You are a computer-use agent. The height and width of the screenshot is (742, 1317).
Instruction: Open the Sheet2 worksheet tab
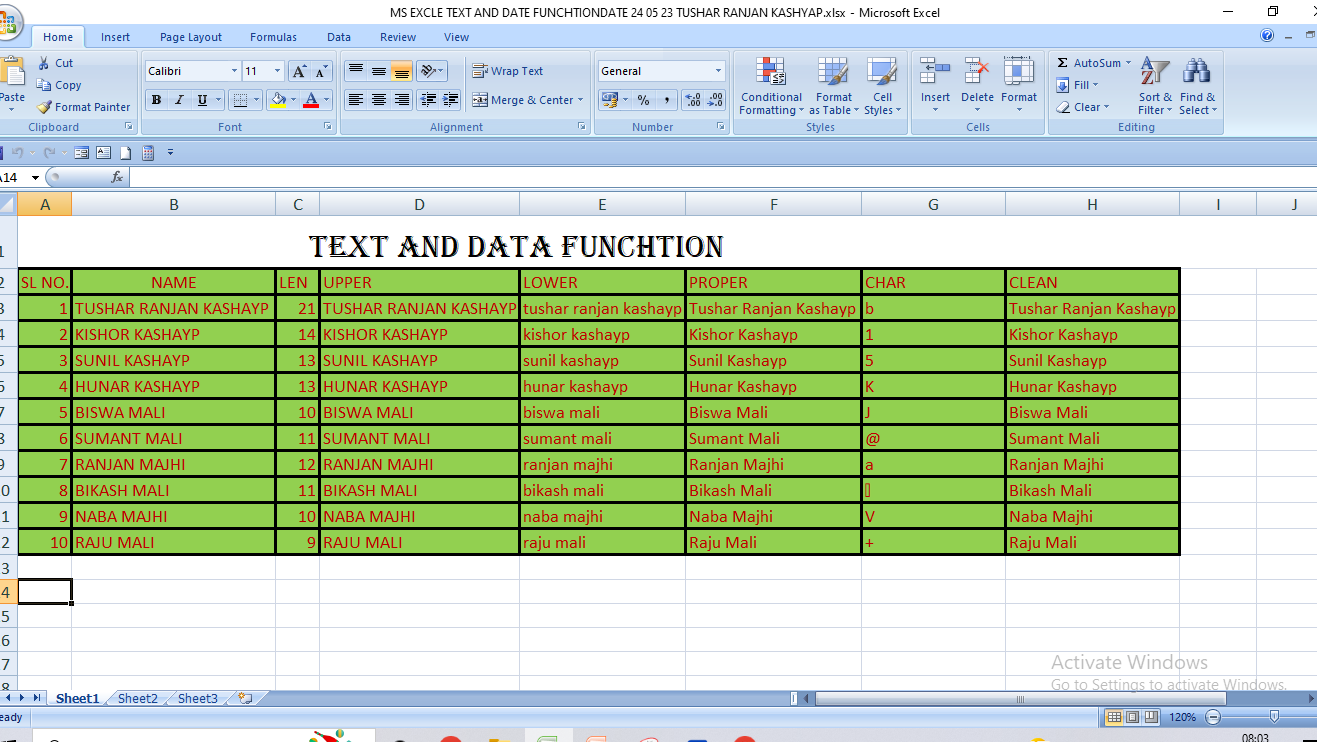[x=138, y=698]
